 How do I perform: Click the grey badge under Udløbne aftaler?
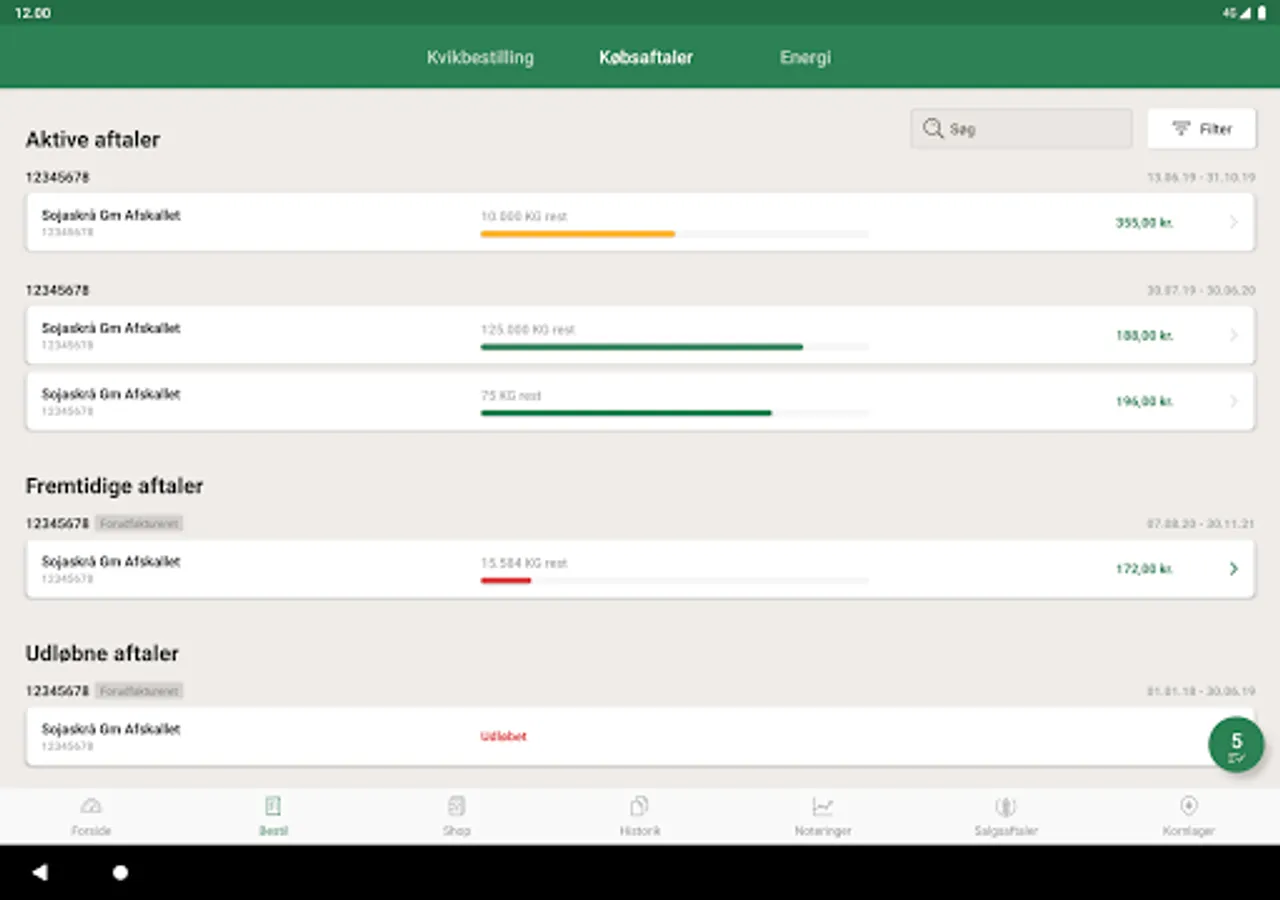click(139, 692)
